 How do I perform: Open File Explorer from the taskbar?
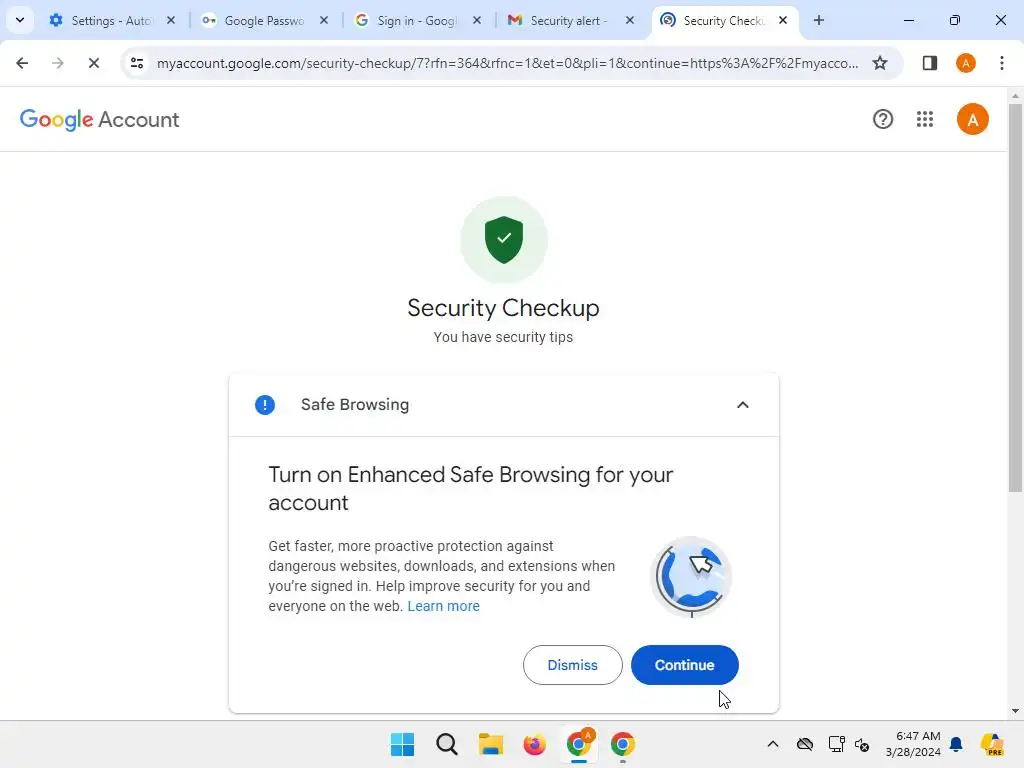click(x=490, y=744)
